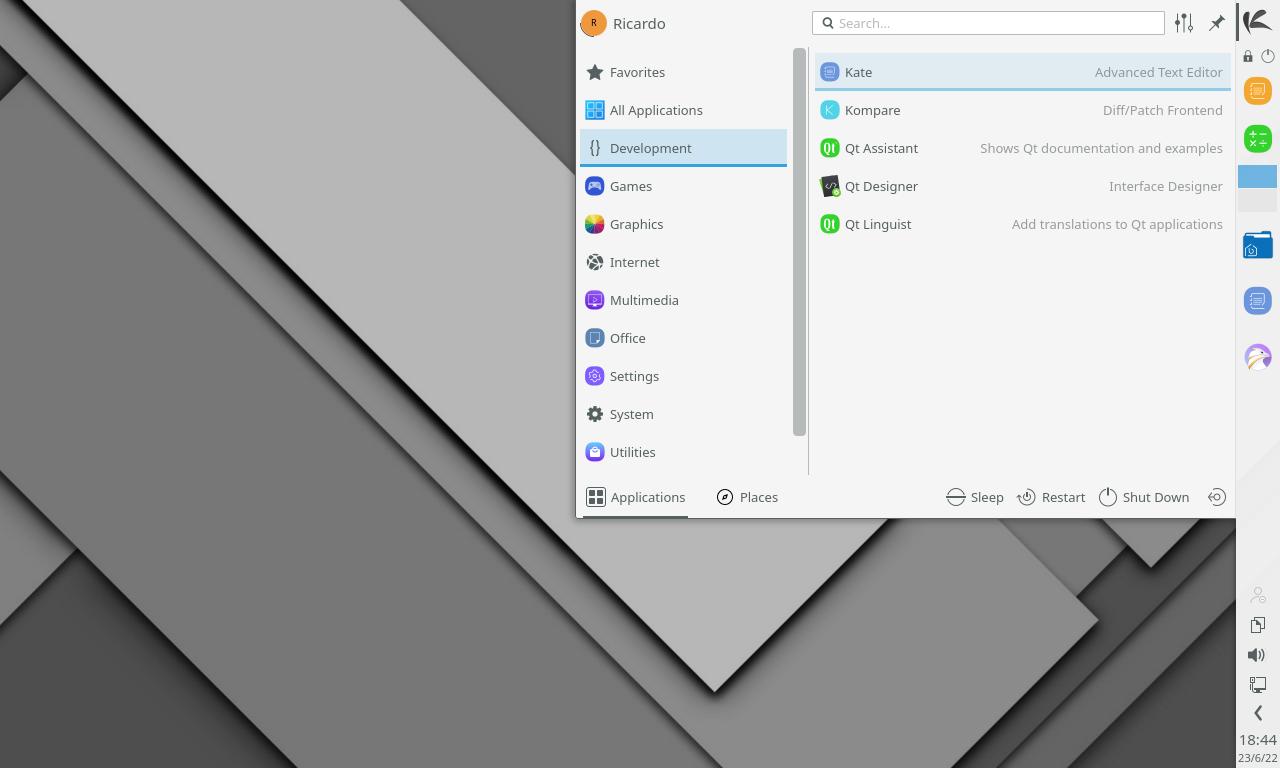Click "Add translations to Qt applications" text
The width and height of the screenshot is (1280, 768).
tap(1117, 224)
